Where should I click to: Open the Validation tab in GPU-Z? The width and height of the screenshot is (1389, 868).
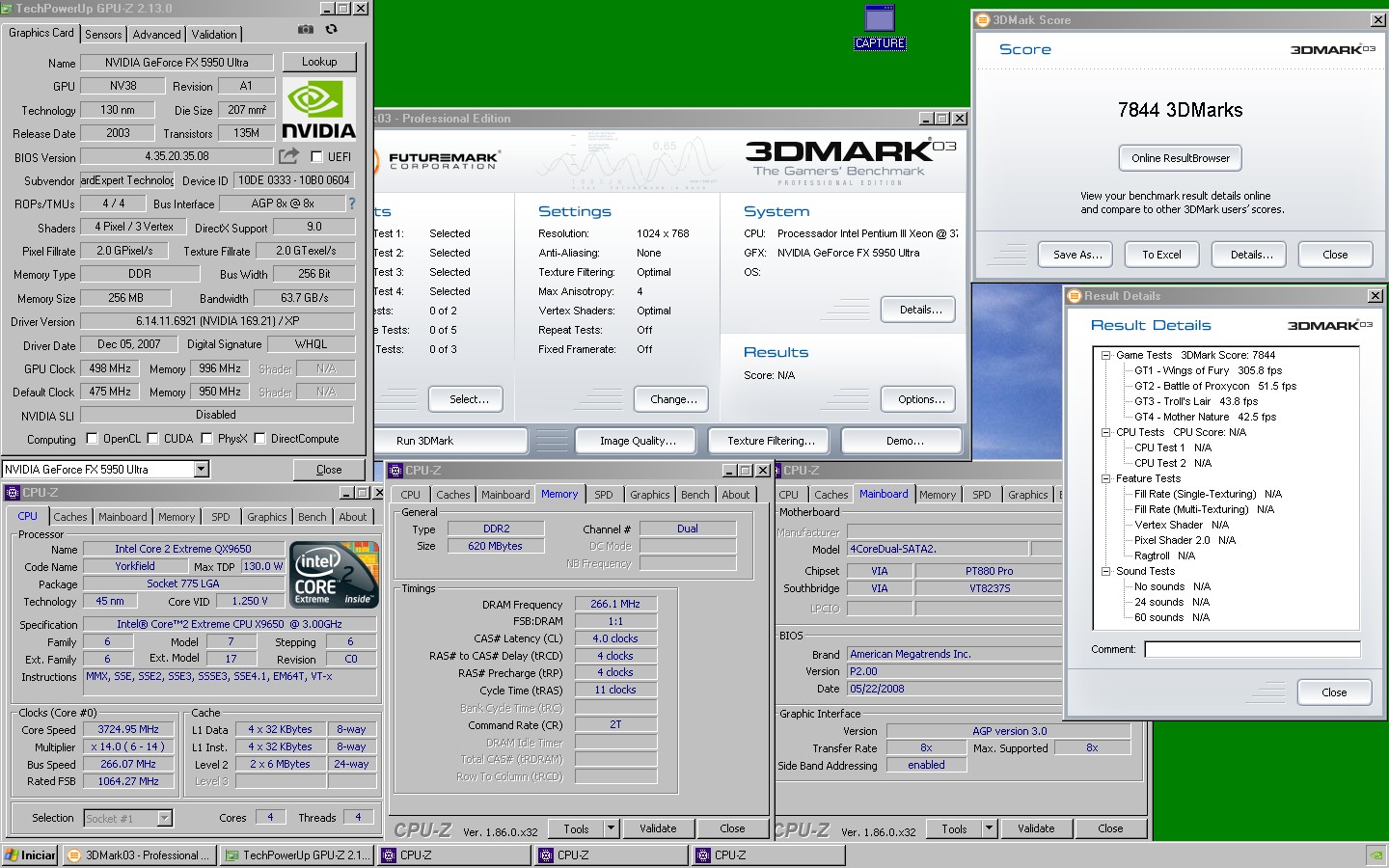click(x=214, y=34)
